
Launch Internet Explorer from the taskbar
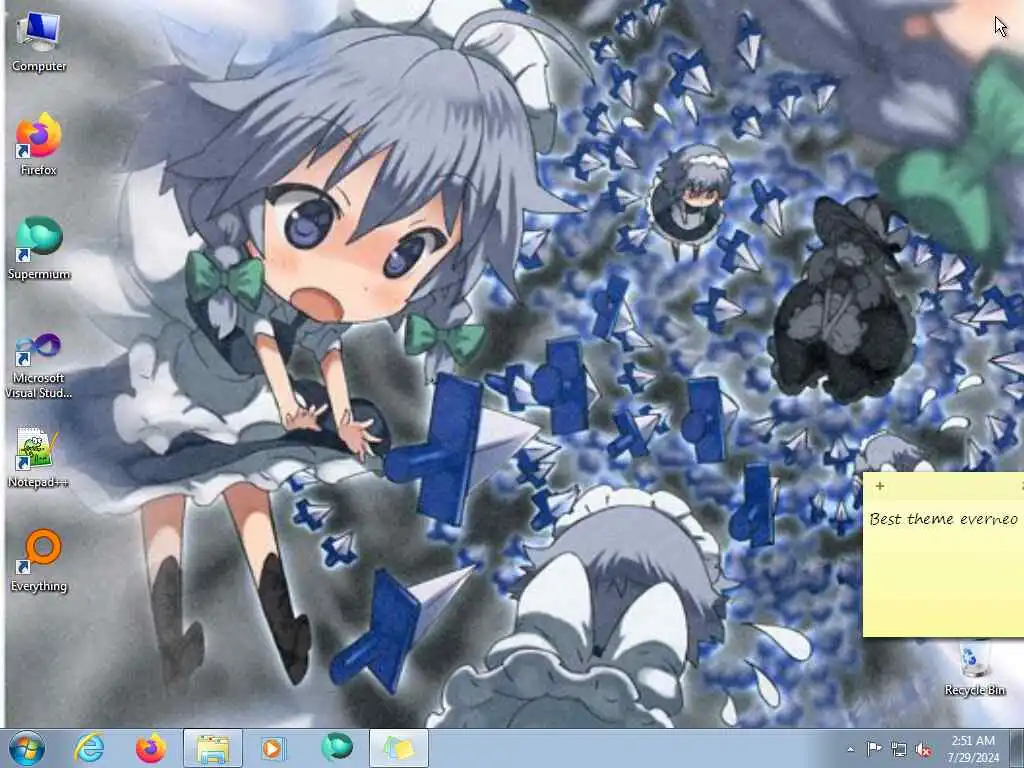coord(89,748)
